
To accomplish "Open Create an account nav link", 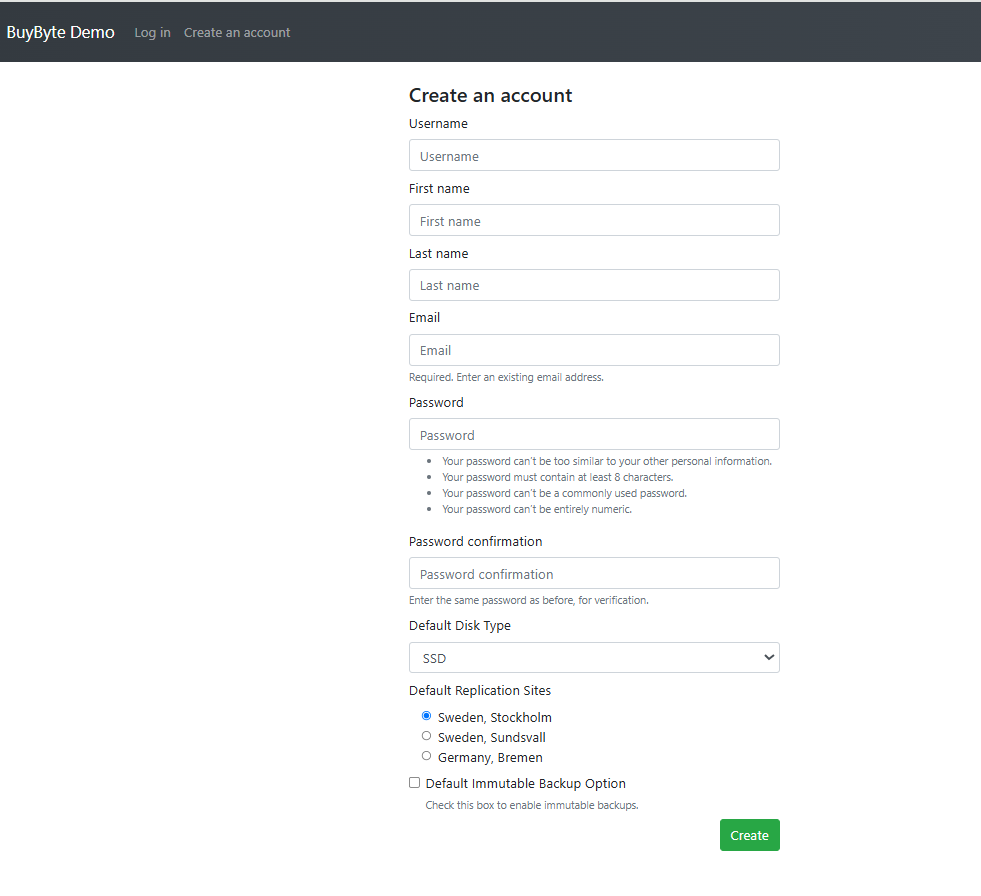I will click(236, 33).
